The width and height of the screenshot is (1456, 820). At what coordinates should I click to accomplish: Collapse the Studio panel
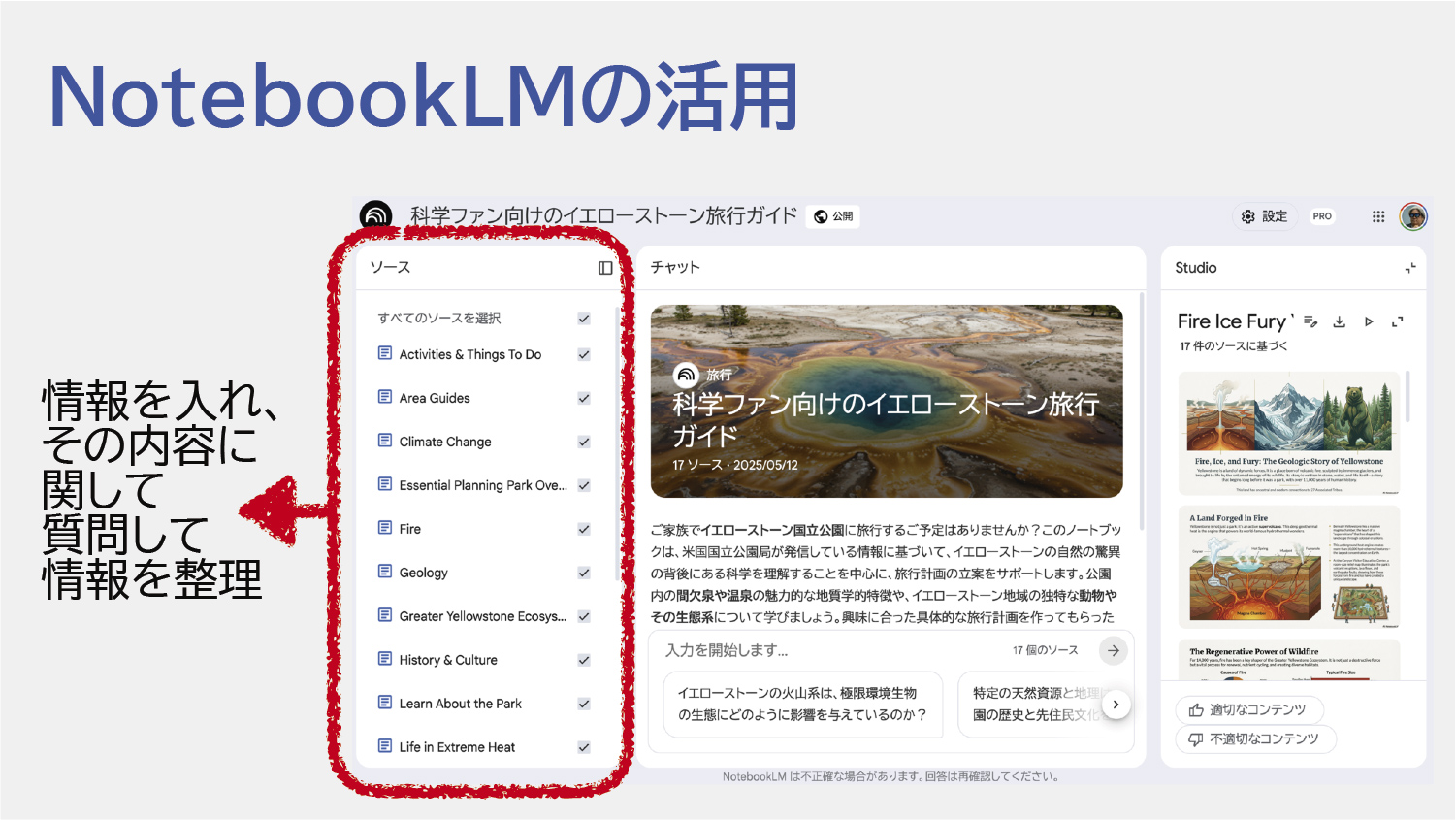pos(1410,268)
